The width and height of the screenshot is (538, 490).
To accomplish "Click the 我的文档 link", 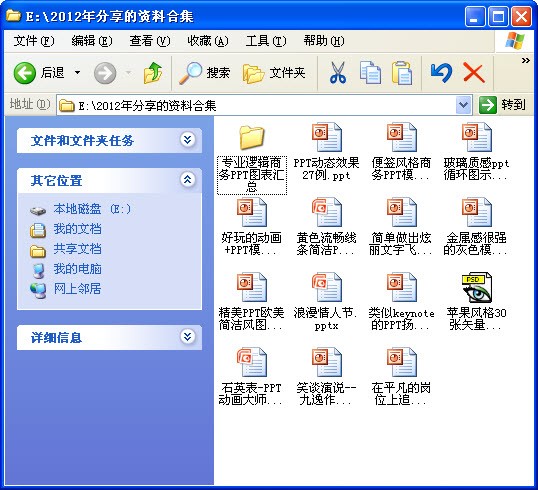I will point(77,229).
